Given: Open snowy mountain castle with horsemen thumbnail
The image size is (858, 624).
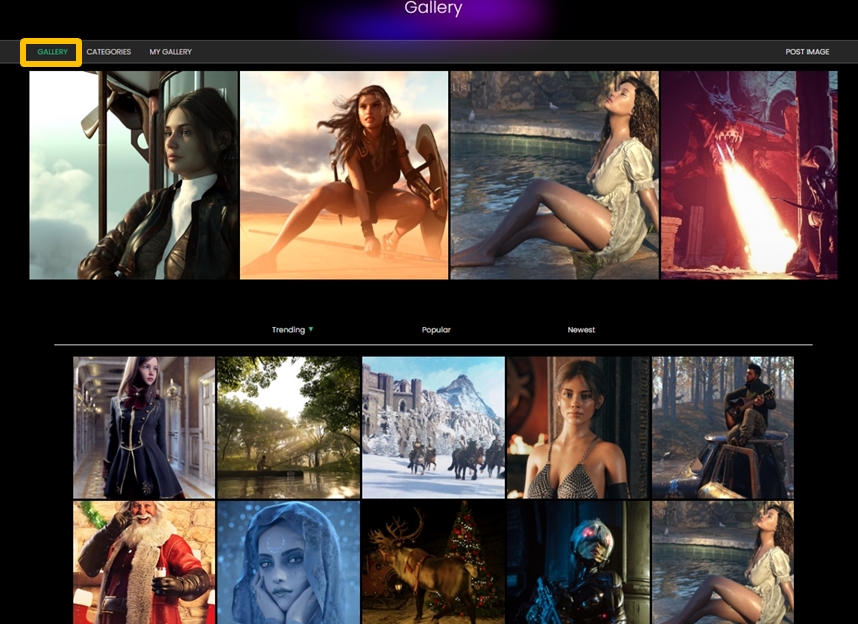Looking at the screenshot, I should (433, 427).
